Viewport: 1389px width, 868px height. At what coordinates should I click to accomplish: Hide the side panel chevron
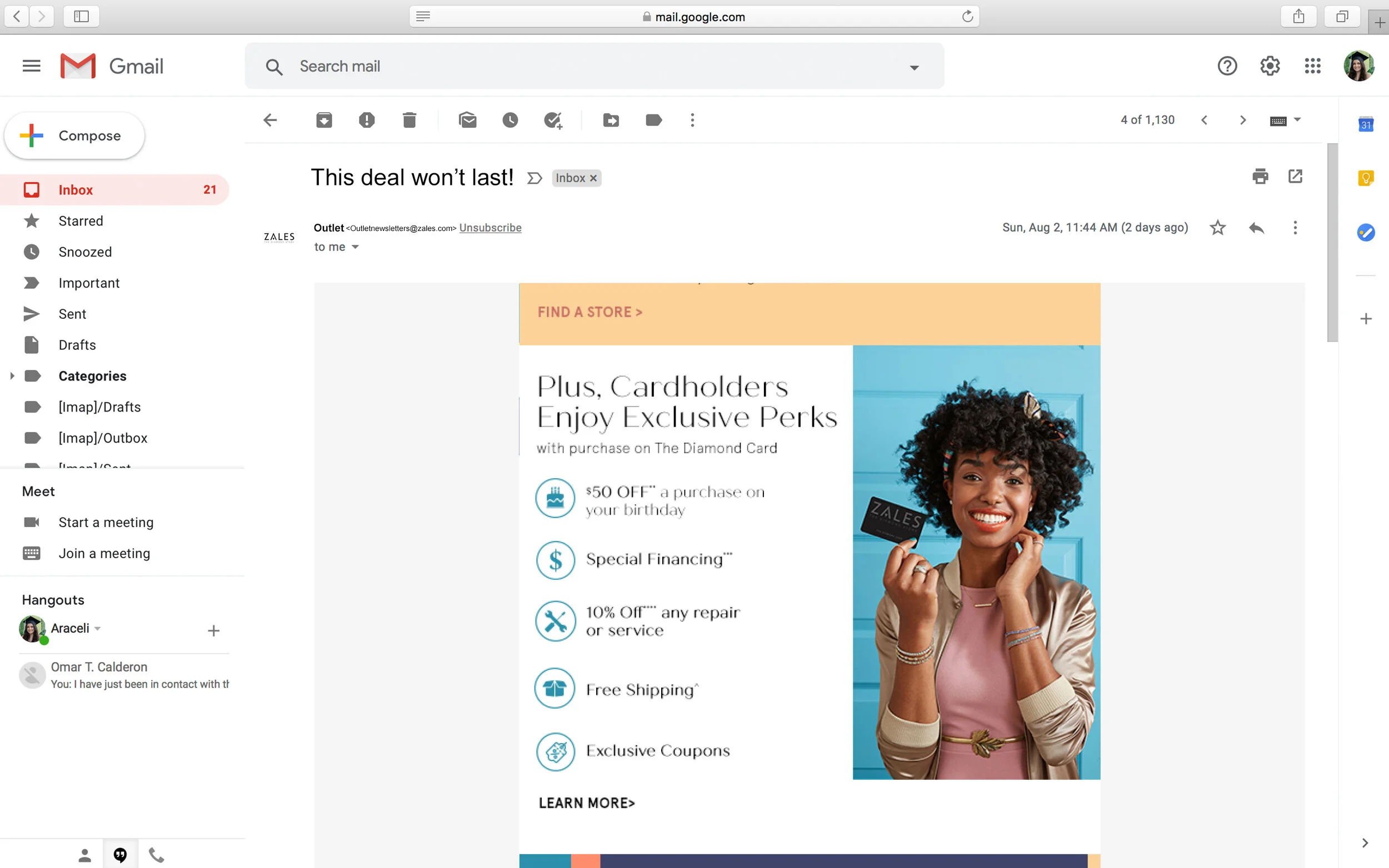click(x=1365, y=843)
